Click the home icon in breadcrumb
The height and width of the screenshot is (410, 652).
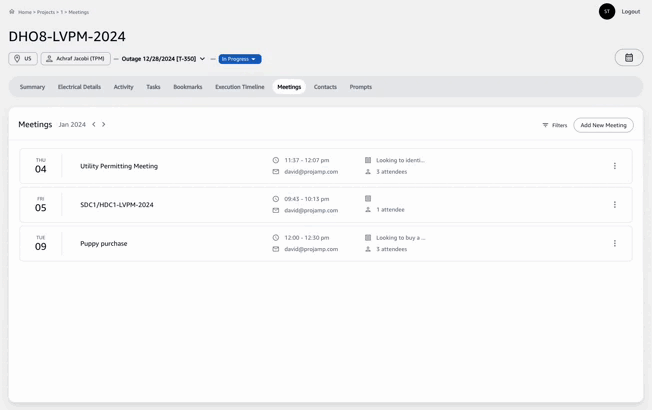click(12, 12)
